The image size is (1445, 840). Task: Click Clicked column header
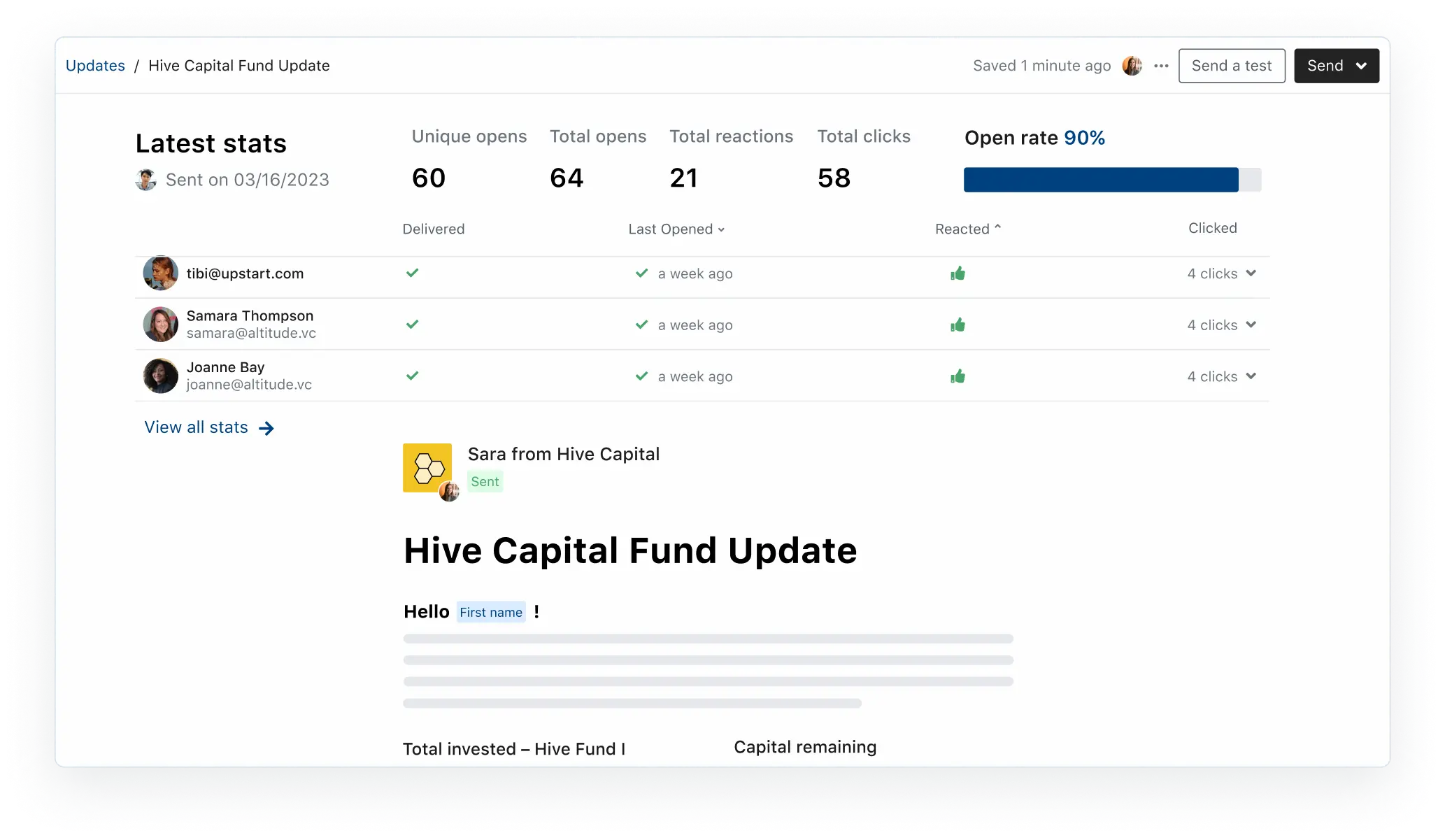(1212, 228)
